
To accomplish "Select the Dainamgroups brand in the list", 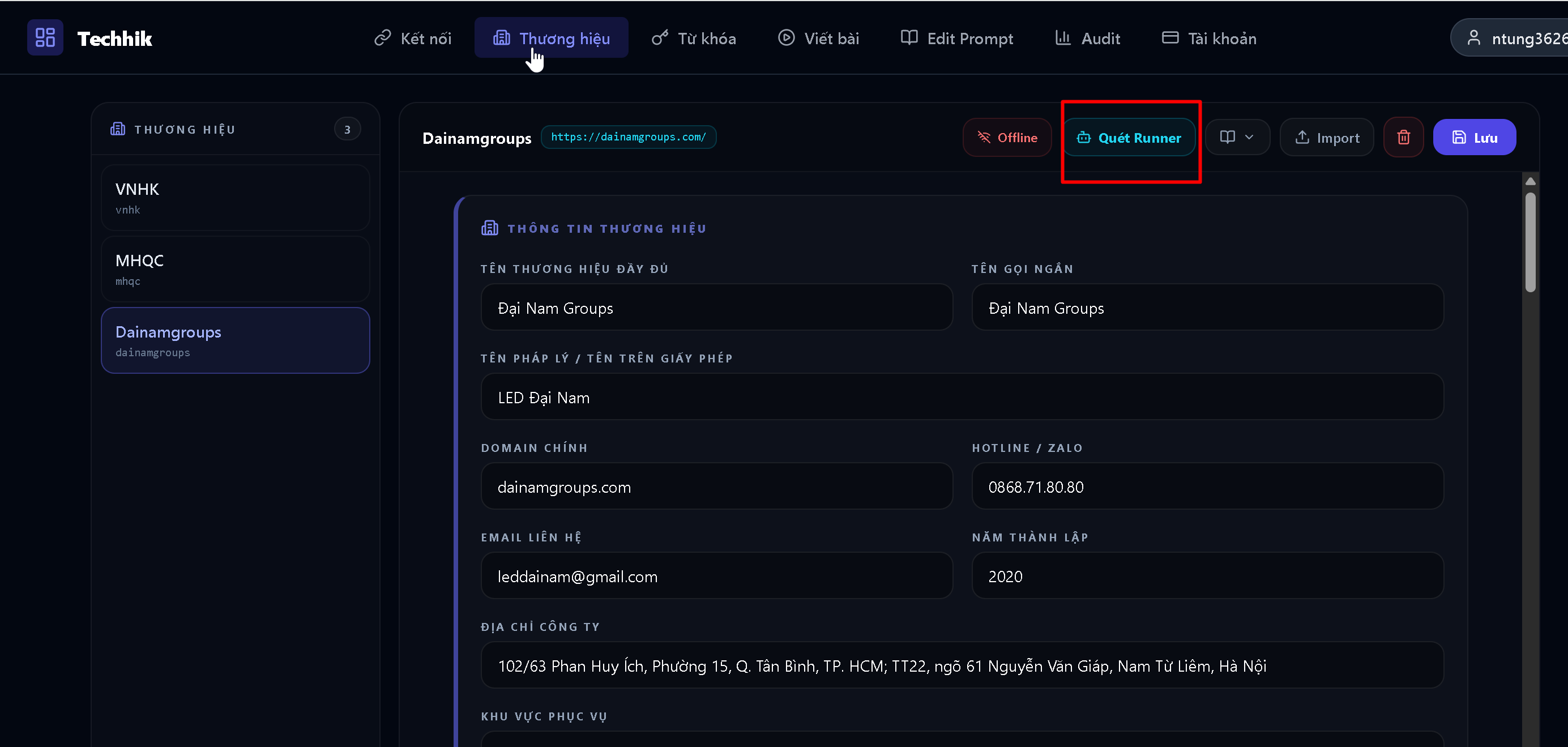I will coord(236,340).
